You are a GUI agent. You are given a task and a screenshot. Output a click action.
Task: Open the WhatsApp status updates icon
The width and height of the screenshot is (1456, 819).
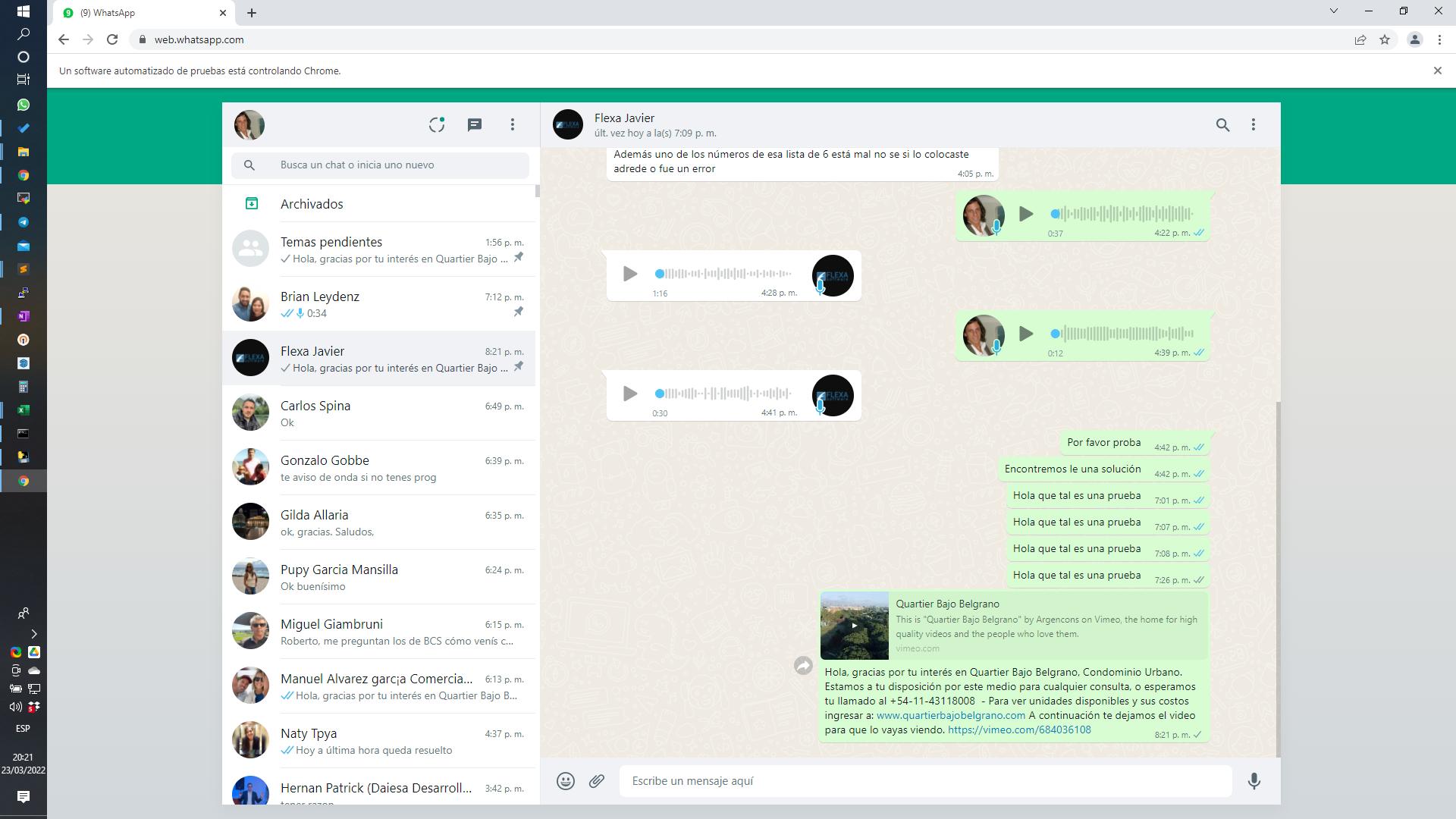click(436, 125)
